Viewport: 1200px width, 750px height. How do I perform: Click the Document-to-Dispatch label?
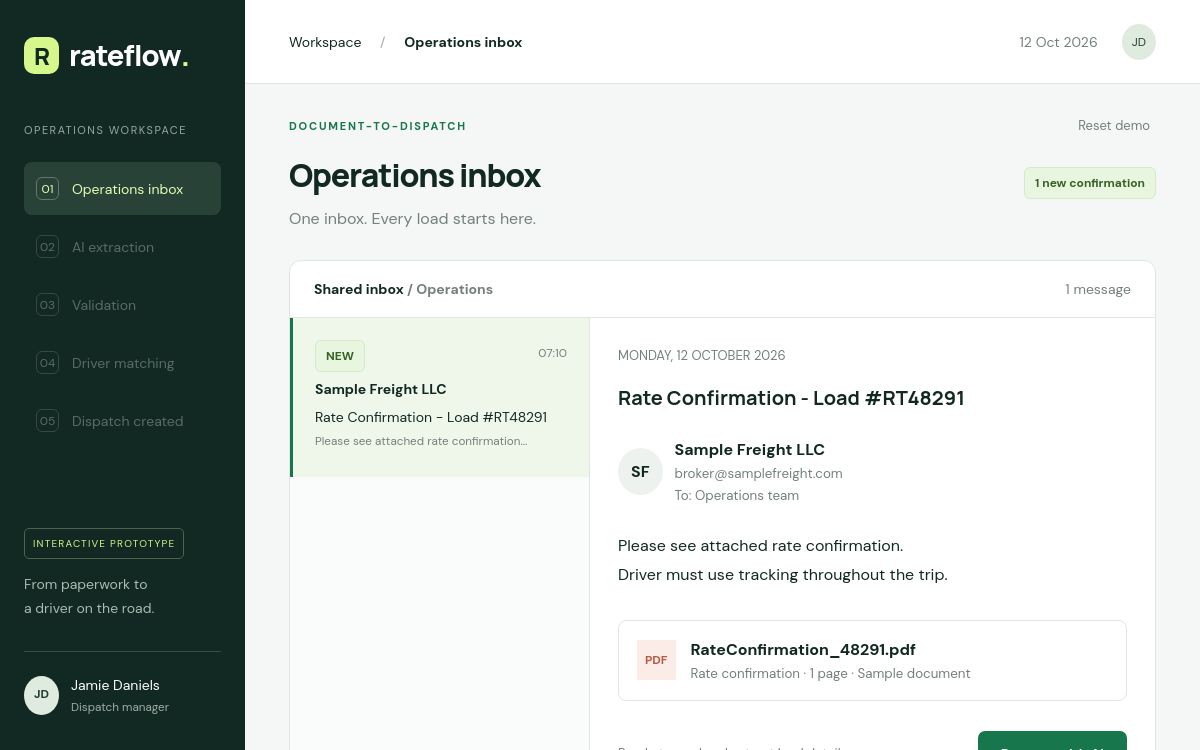(378, 126)
